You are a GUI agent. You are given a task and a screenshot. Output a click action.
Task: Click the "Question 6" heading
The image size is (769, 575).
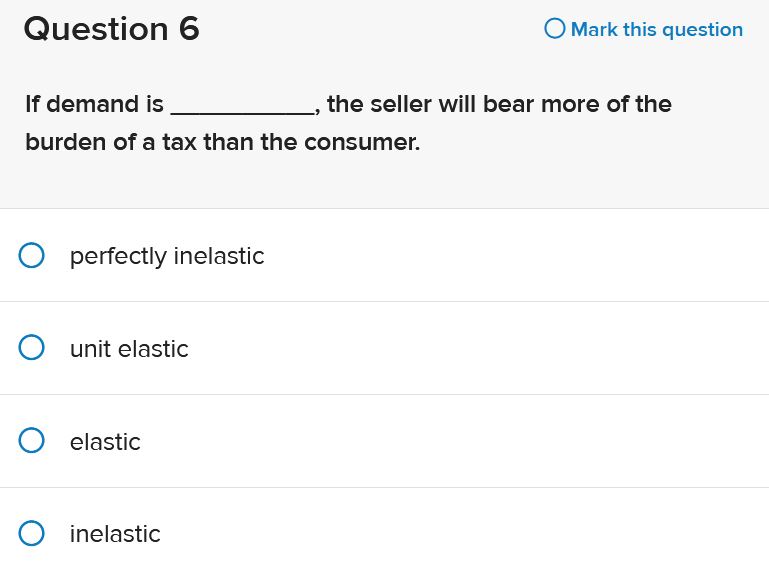pos(111,29)
